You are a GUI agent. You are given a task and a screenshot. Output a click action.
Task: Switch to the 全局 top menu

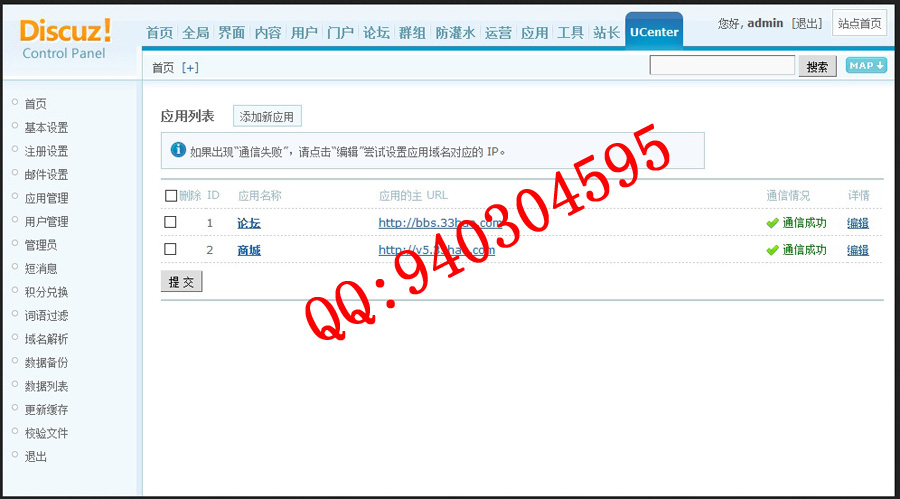pyautogui.click(x=196, y=33)
